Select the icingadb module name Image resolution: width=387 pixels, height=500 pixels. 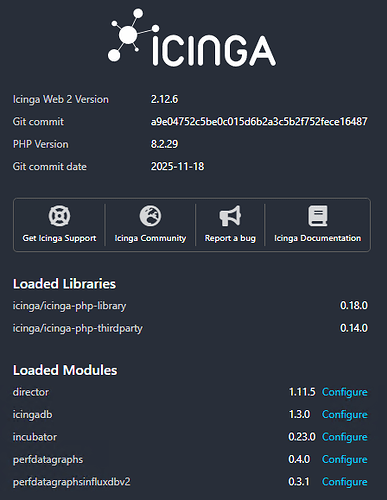[32, 414]
